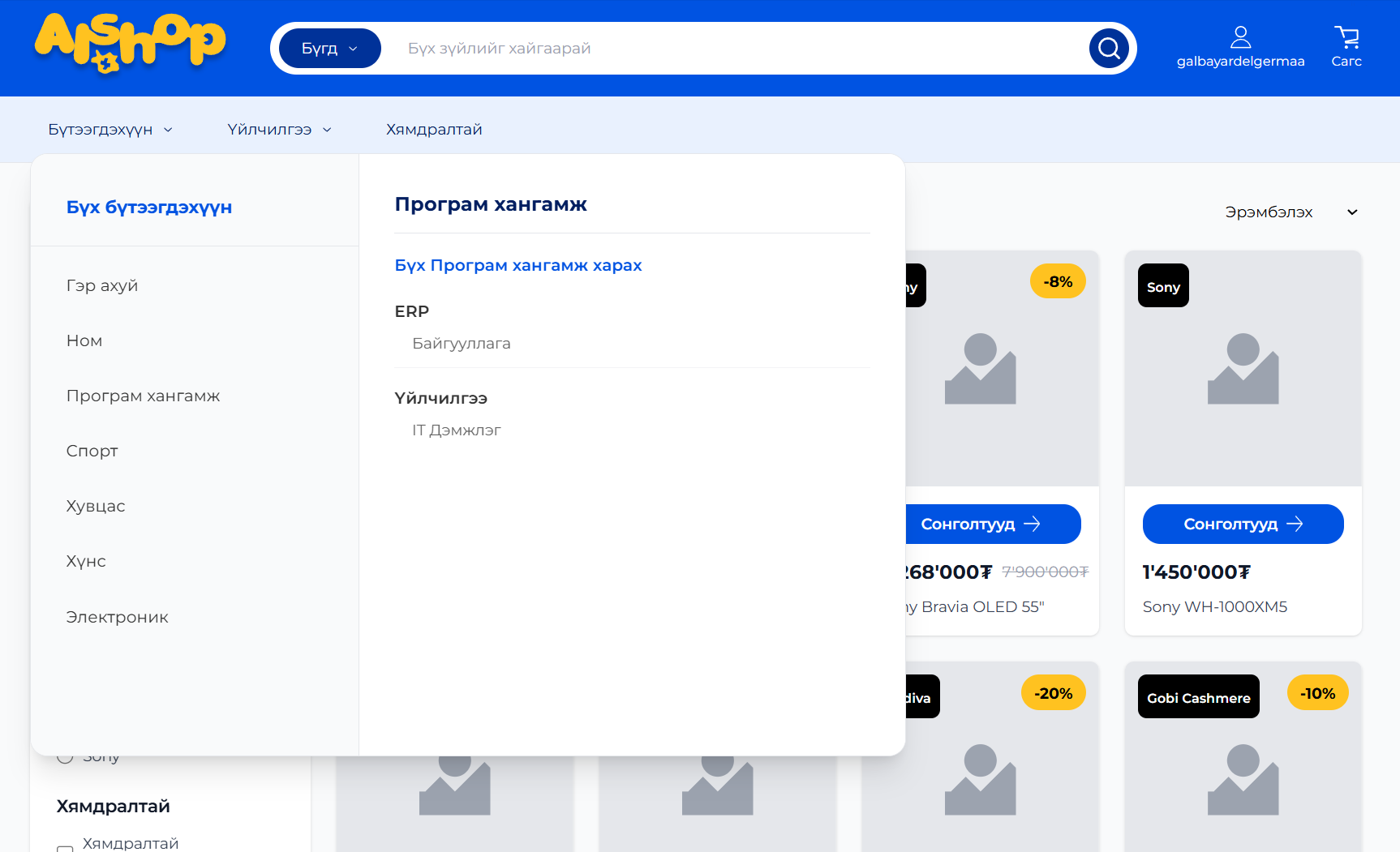Image resolution: width=1400 pixels, height=852 pixels.
Task: Click Сонголтууд for Bravia OLED 55"
Action: tap(992, 524)
